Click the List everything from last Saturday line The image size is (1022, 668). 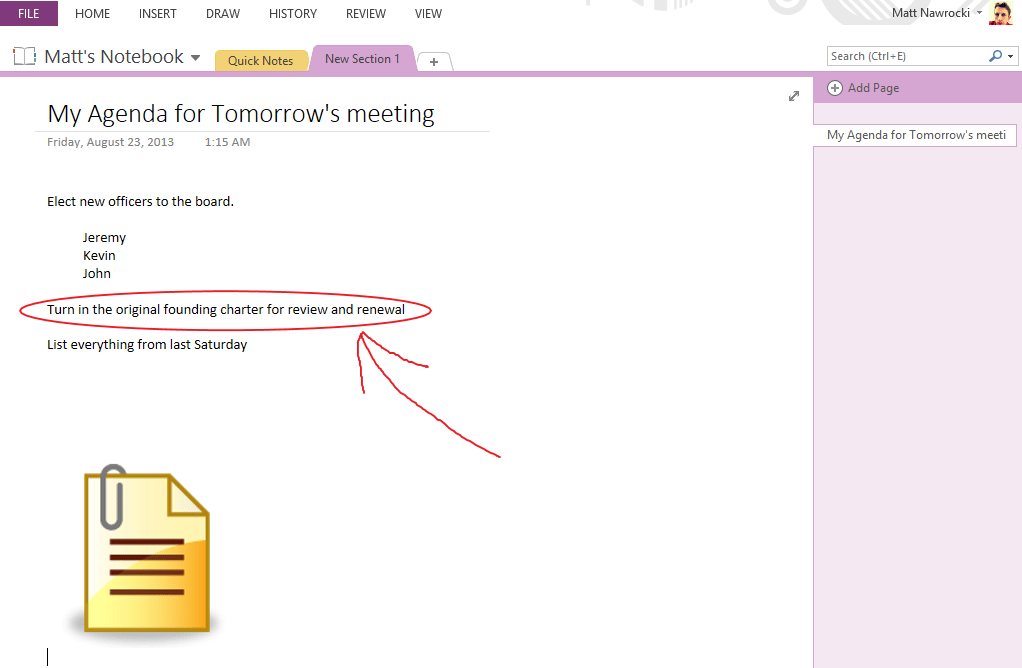coord(147,345)
